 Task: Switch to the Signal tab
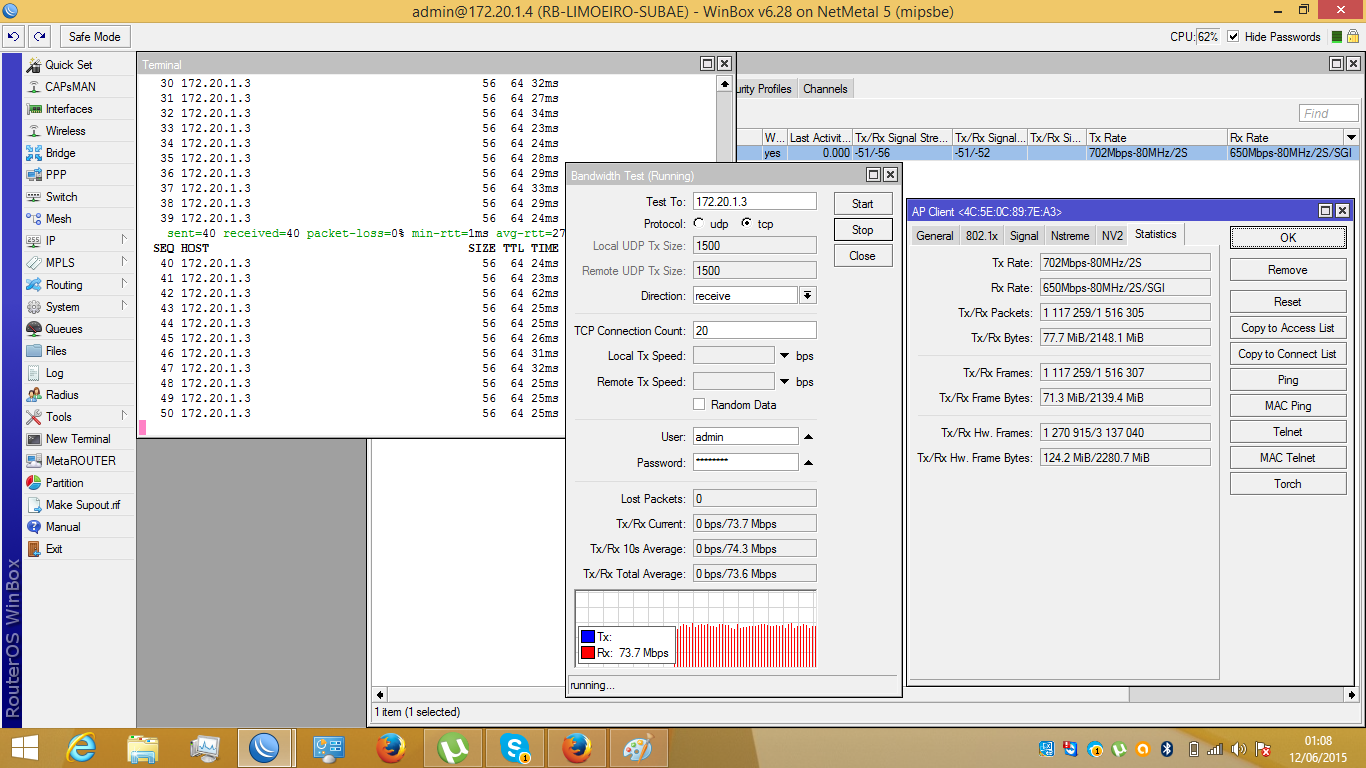1023,236
